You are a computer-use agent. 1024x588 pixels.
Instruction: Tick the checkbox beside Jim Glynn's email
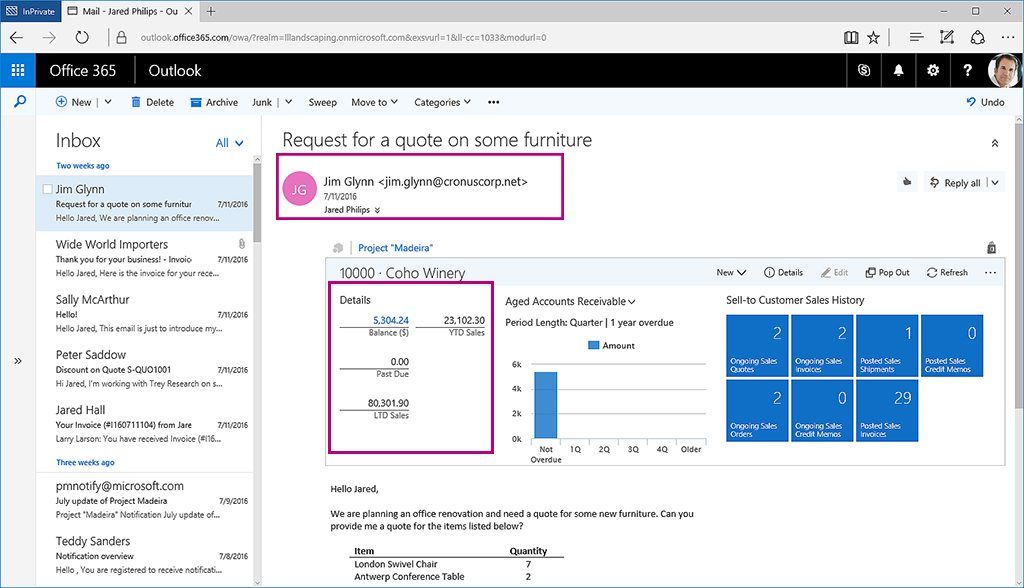tap(47, 189)
